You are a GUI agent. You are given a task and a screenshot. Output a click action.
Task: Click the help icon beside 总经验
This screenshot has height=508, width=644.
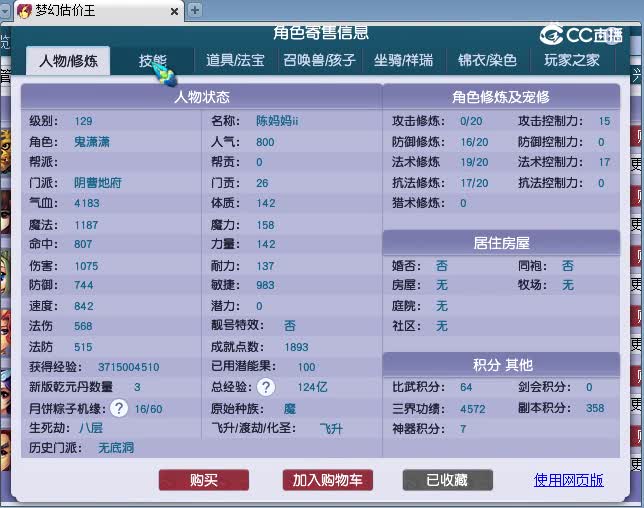pos(266,387)
